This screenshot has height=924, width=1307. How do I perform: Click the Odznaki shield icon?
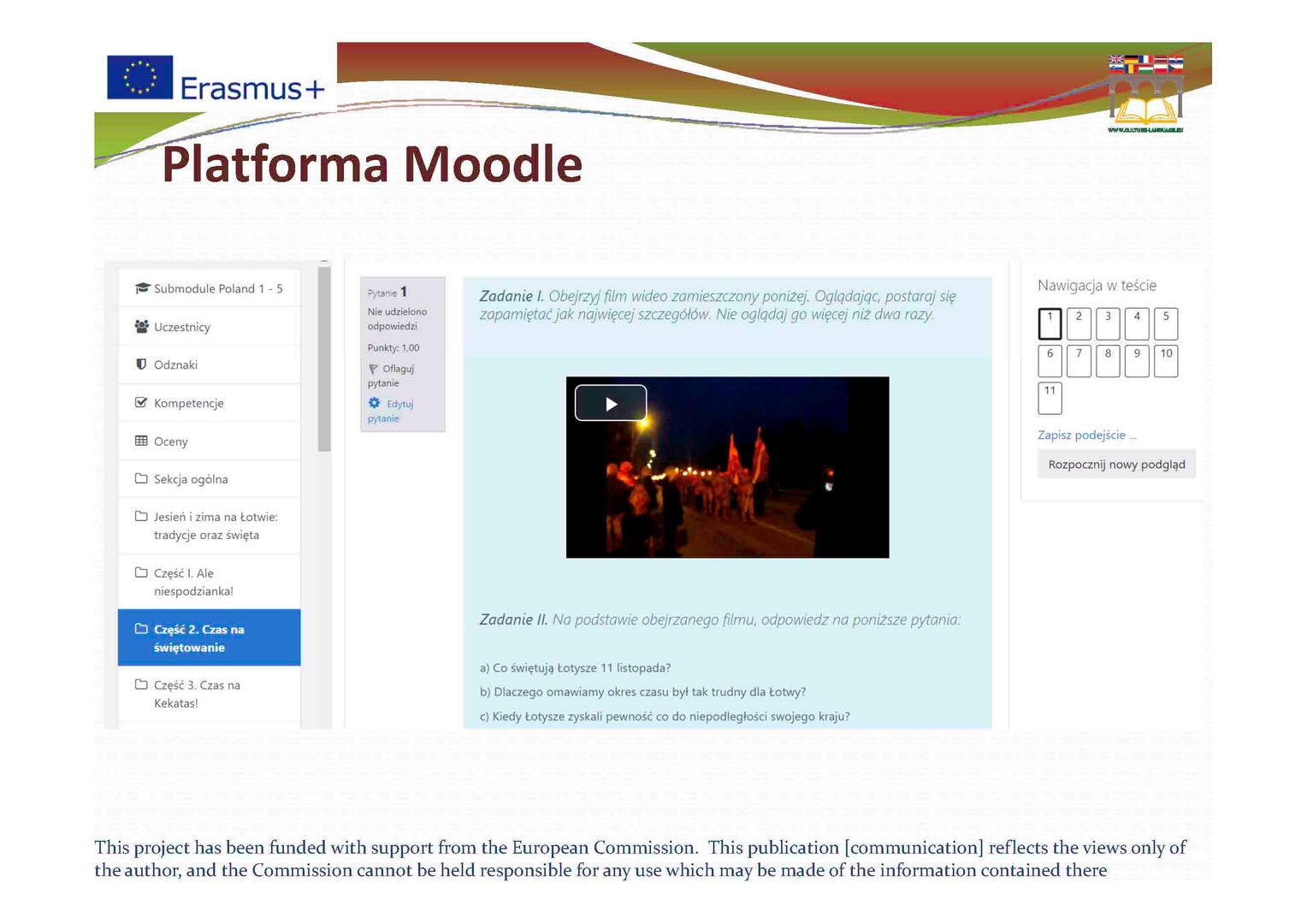(141, 364)
